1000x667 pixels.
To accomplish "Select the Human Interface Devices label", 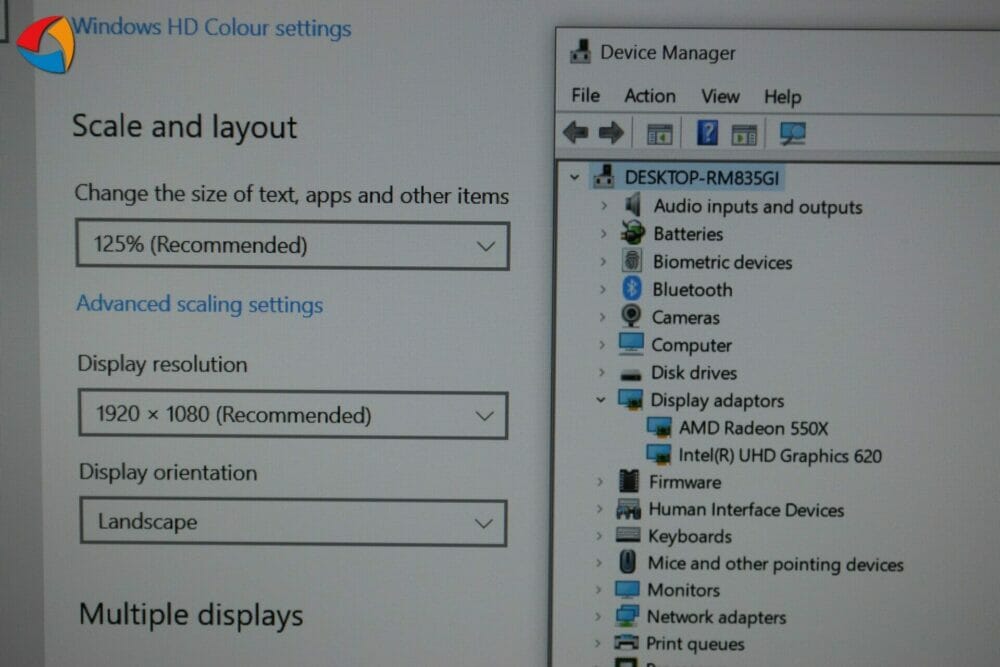I will pyautogui.click(x=746, y=509).
